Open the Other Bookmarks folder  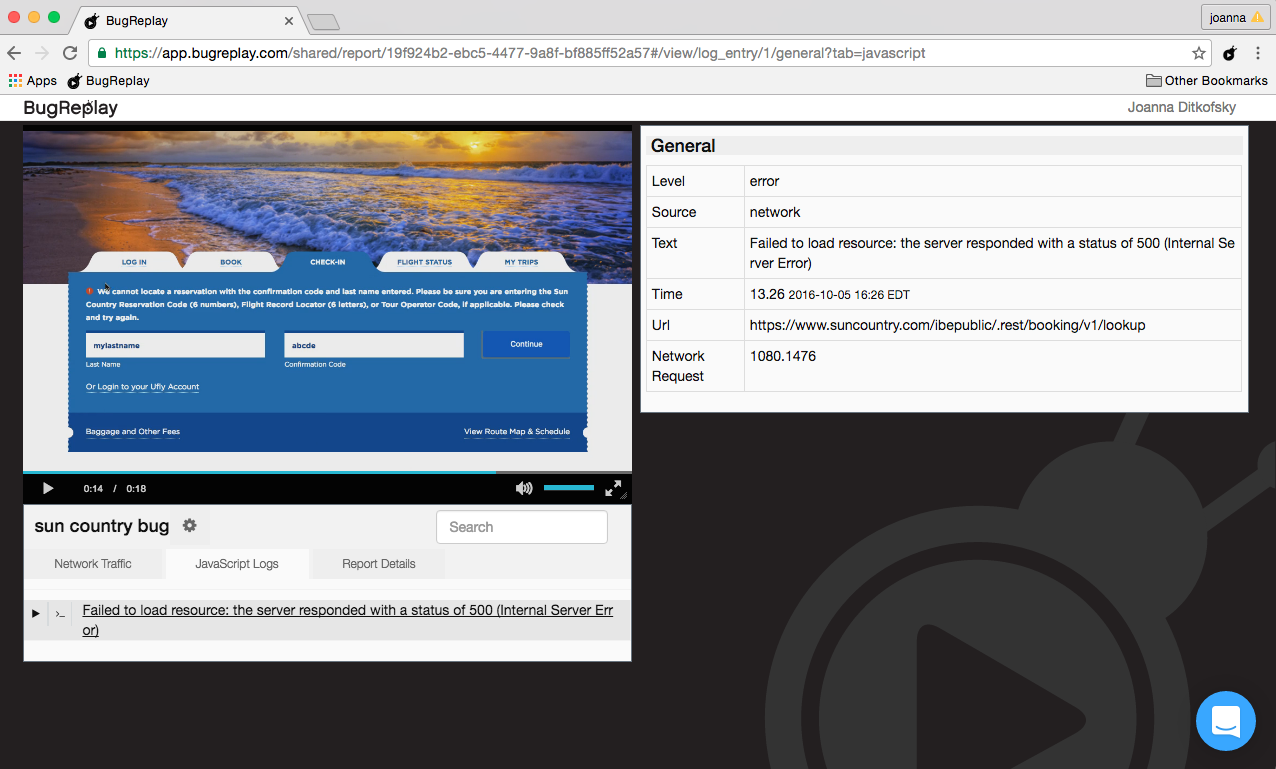point(1207,81)
